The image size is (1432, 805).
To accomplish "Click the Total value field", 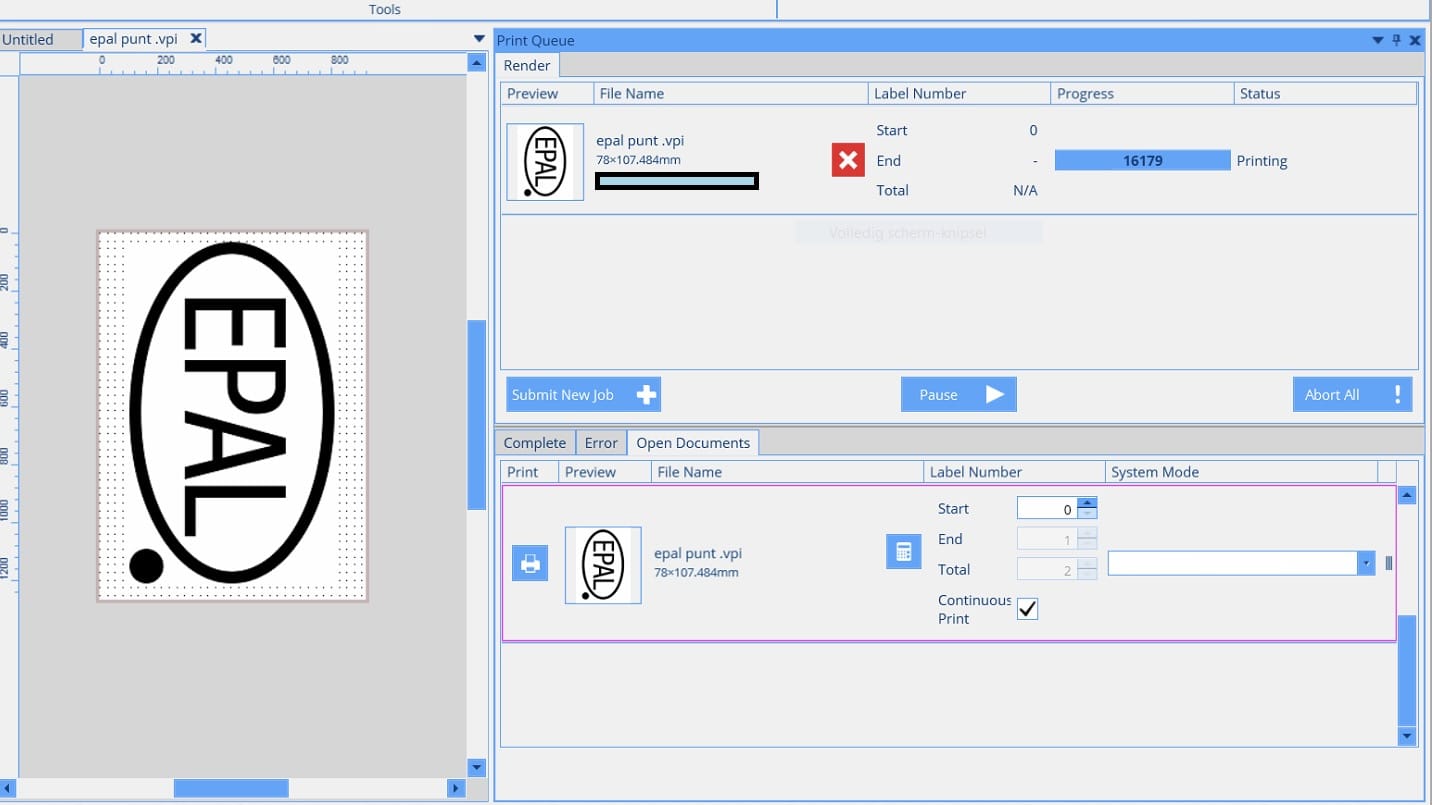I will [x=1047, y=569].
